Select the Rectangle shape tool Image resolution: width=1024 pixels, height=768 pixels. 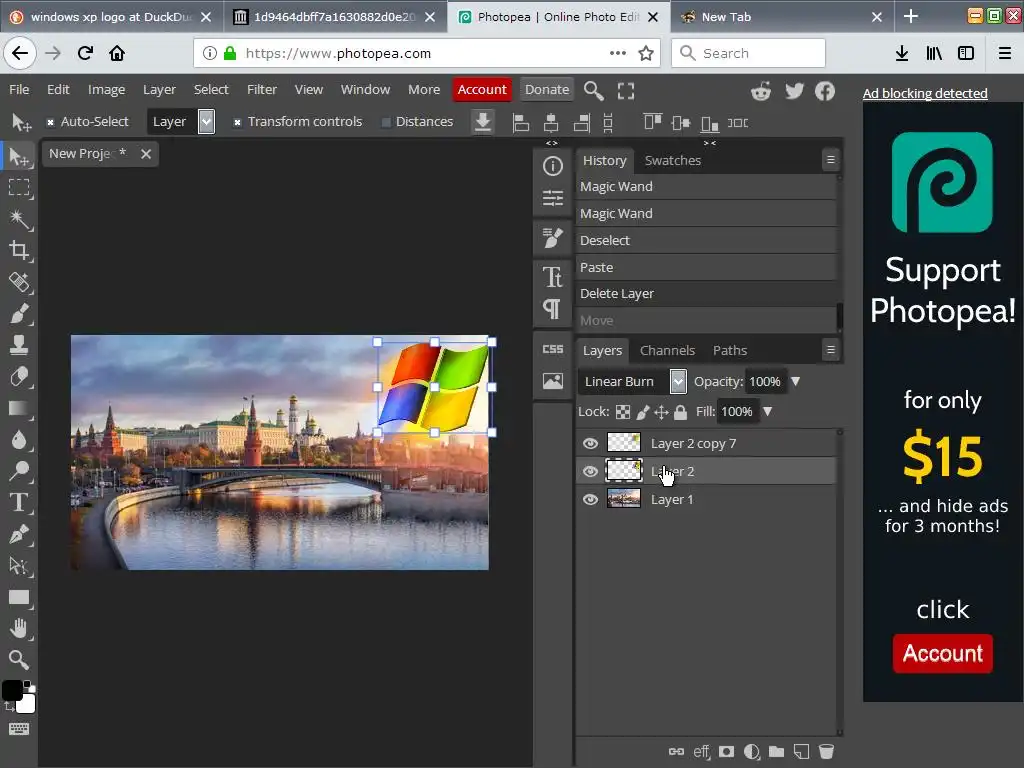point(19,597)
